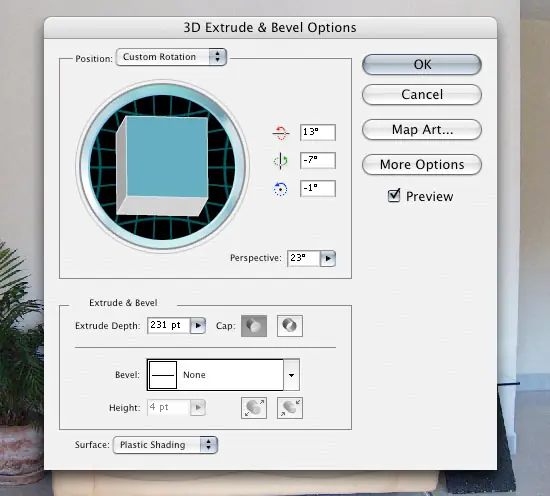This screenshot has width=550, height=496.
Task: Click the Z-axis rotation icon
Action: [280, 189]
